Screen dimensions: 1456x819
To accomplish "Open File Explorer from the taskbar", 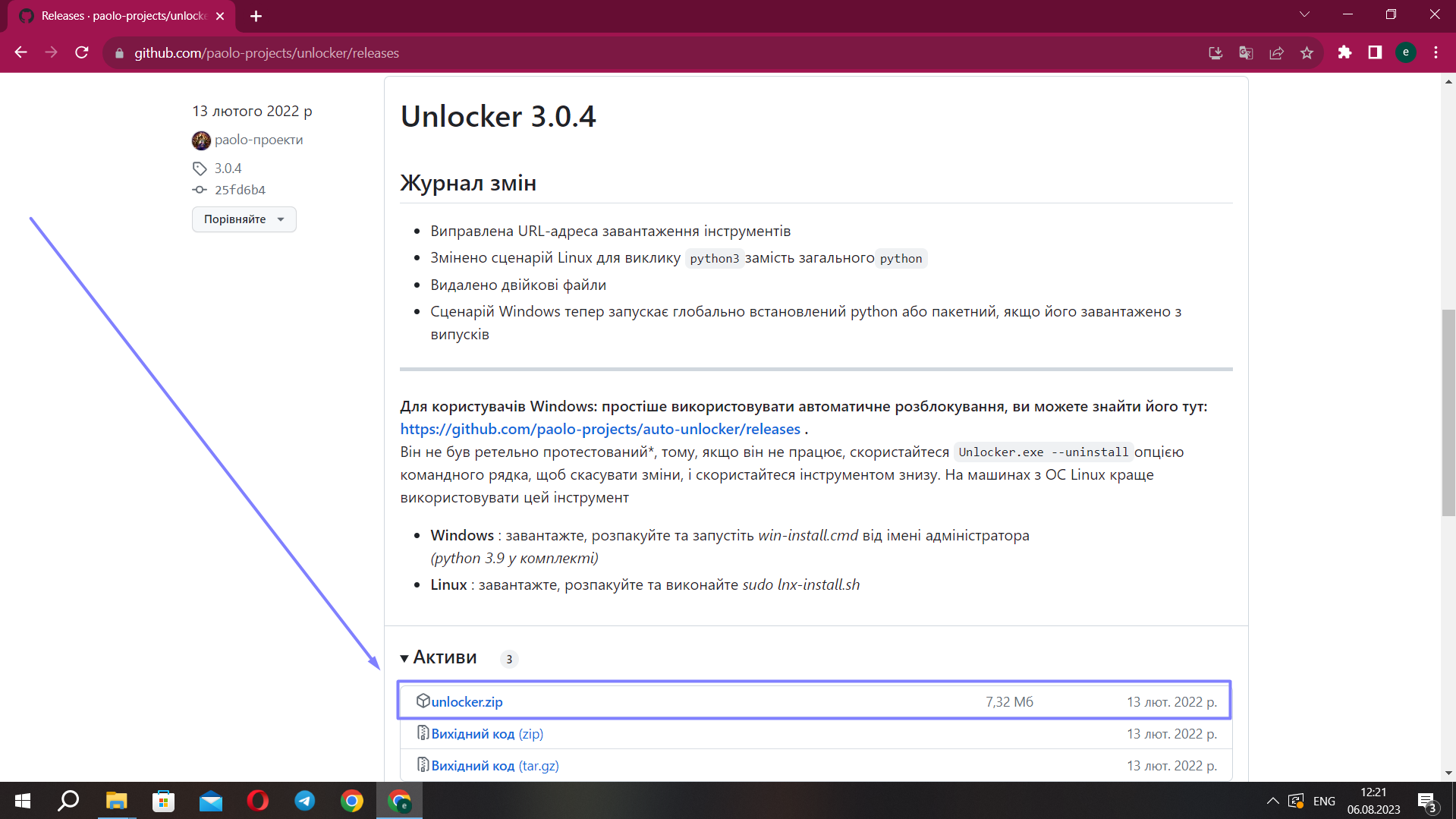I will click(x=116, y=801).
